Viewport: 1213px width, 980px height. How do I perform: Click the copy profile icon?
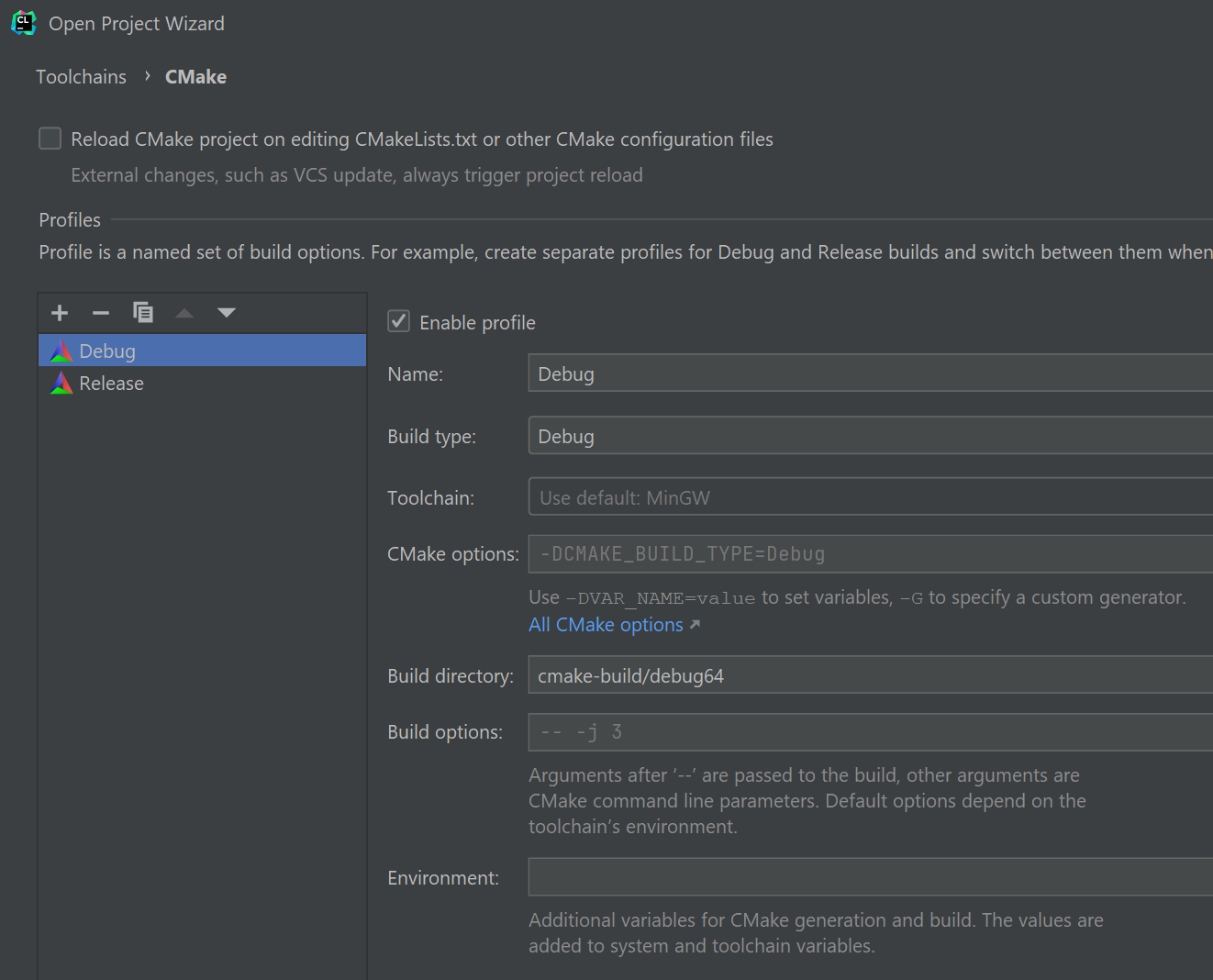coord(143,312)
